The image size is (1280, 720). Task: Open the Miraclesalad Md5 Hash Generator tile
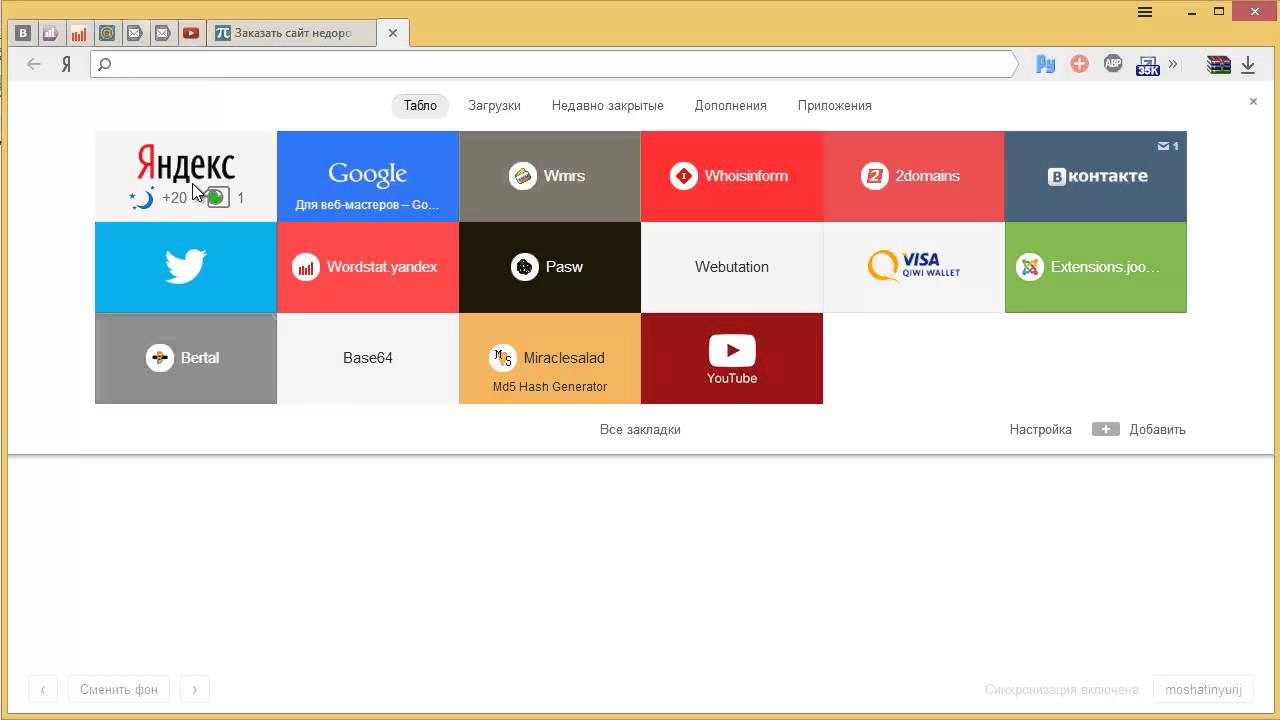tap(550, 358)
